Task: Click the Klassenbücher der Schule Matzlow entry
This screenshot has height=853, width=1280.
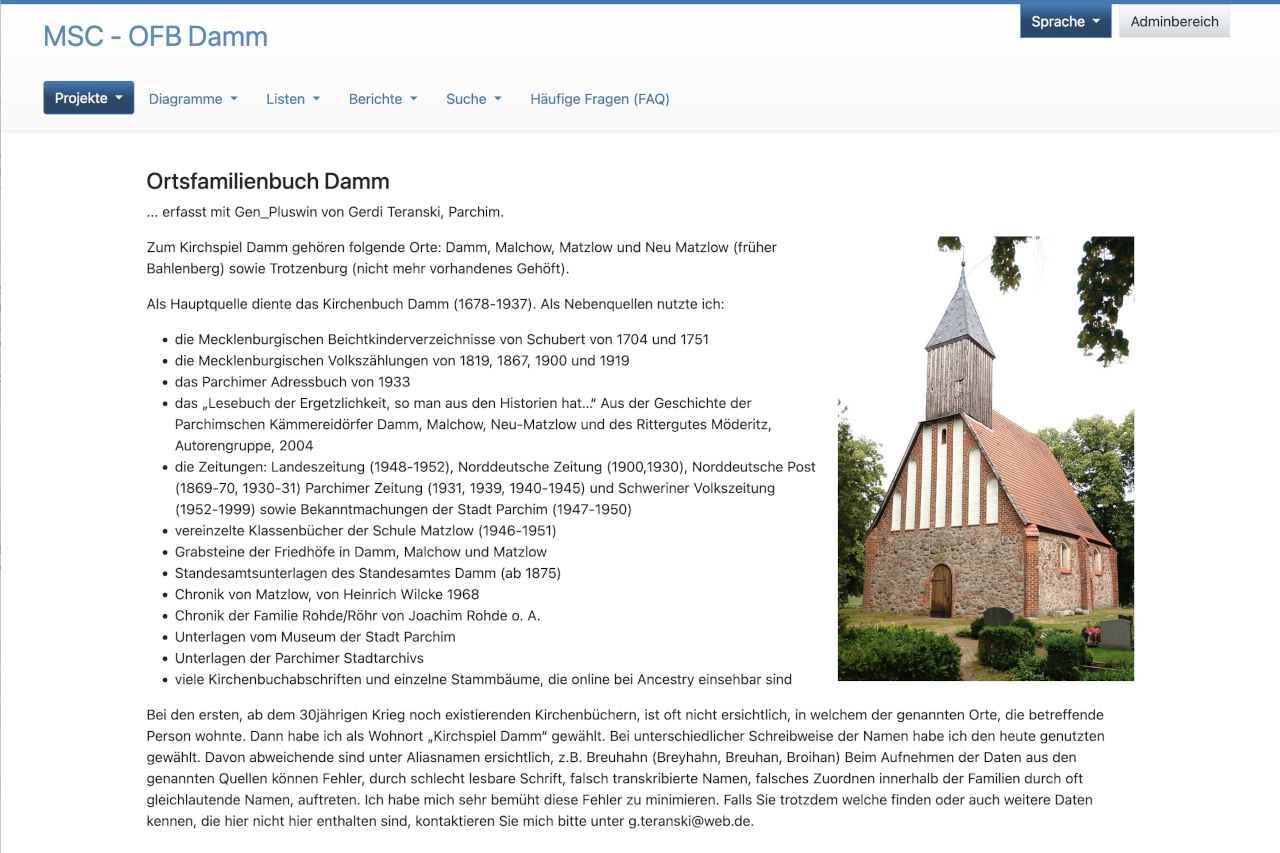Action: coord(365,531)
